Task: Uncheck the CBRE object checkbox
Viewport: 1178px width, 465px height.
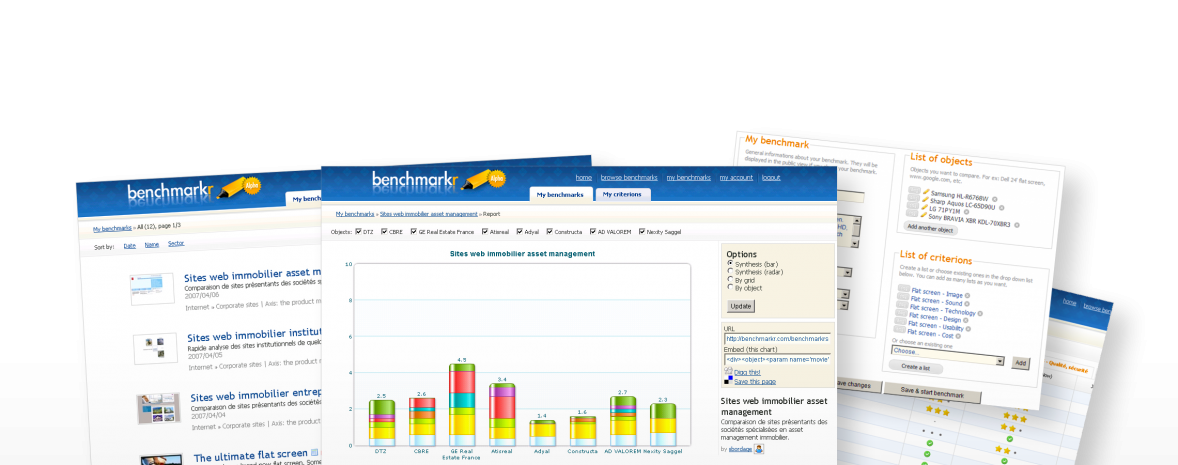Action: tap(384, 231)
